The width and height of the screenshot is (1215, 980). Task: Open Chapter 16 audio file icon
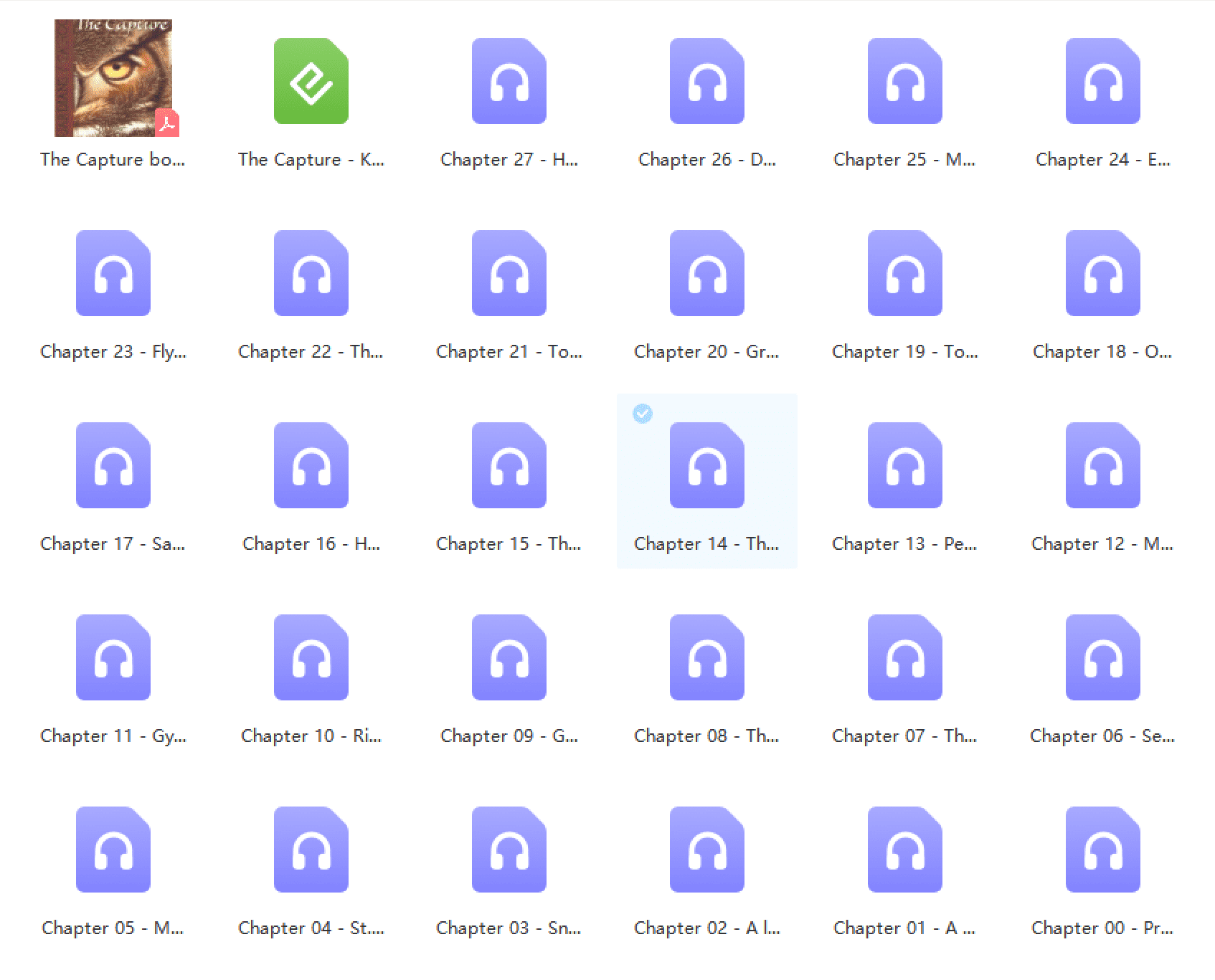point(311,465)
